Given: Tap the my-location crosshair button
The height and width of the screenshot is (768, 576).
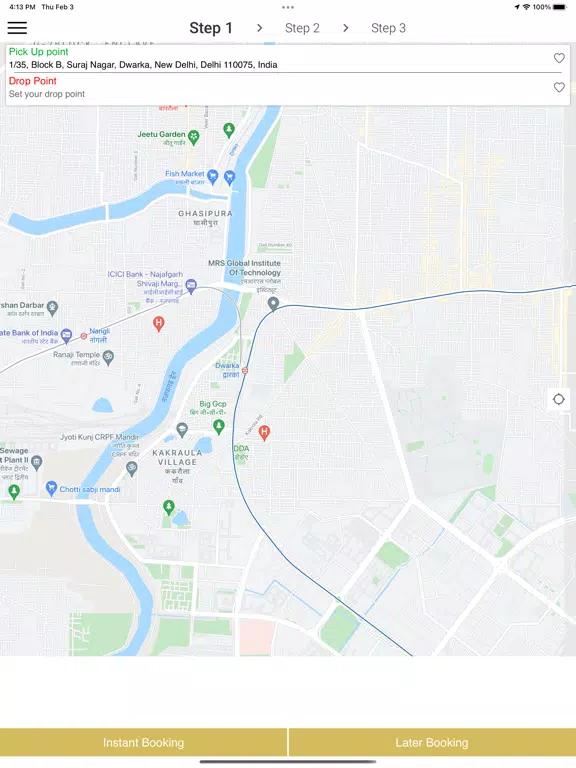Looking at the screenshot, I should [x=559, y=399].
